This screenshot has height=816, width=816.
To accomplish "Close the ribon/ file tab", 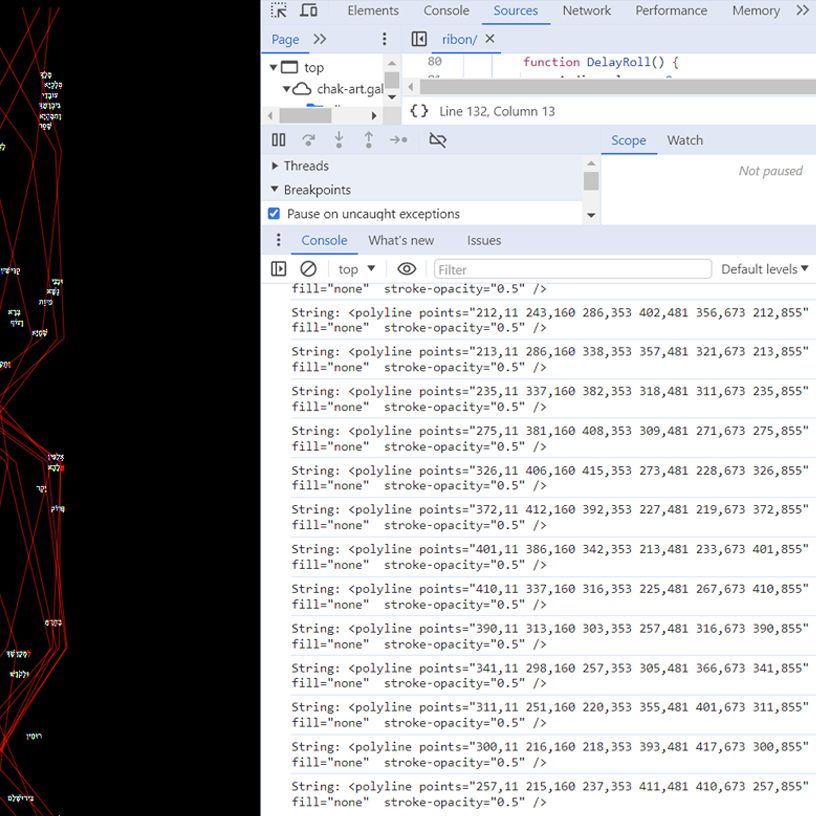I will [490, 39].
